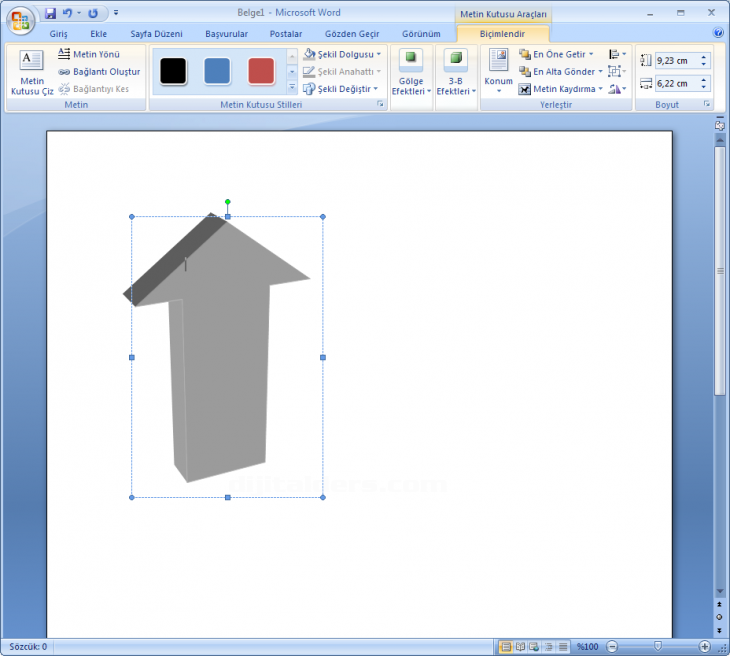
Task: Click En Alta Gönder button
Action: [561, 72]
